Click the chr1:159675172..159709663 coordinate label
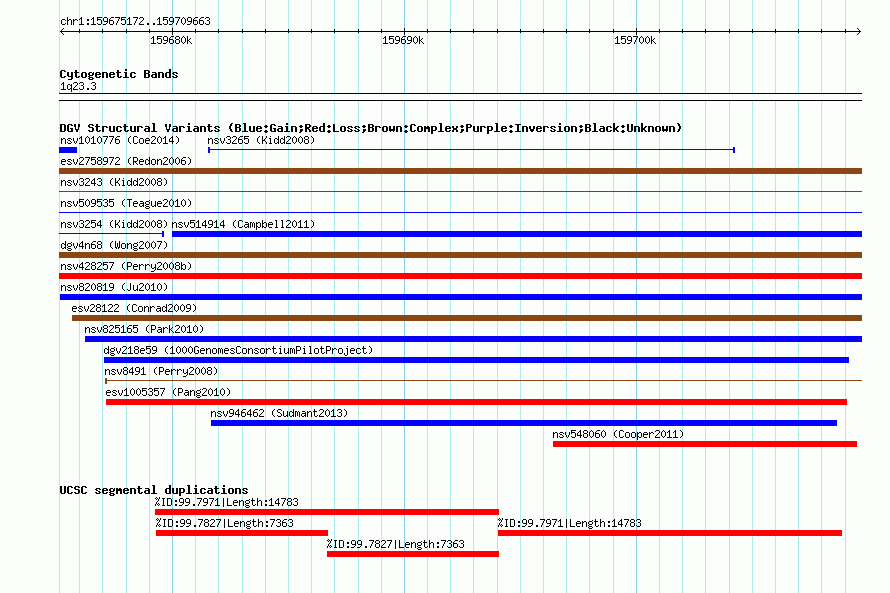Screen dimensions: 890x593 click(x=135, y=22)
